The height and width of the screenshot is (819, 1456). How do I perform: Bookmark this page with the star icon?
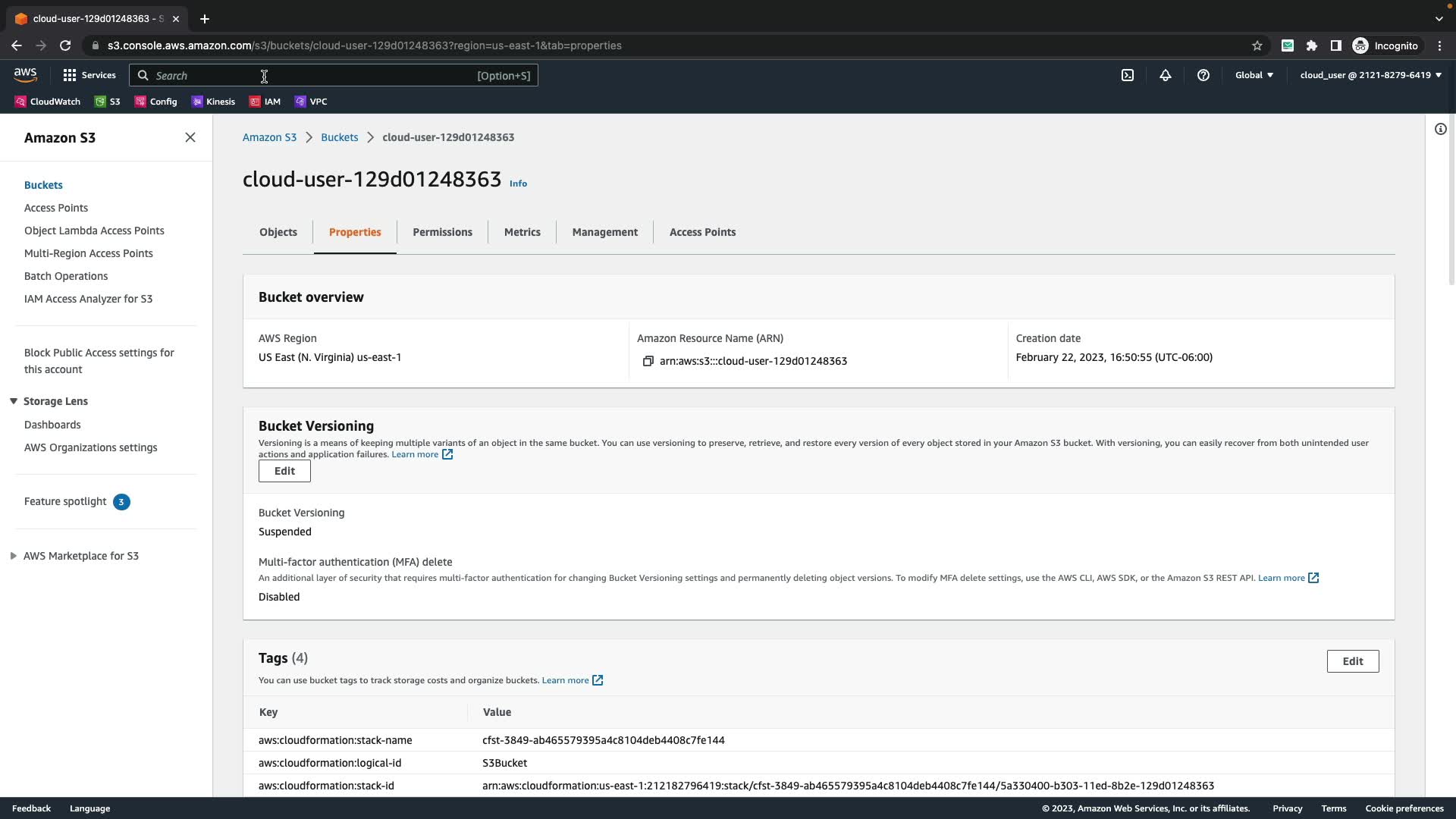click(1257, 45)
